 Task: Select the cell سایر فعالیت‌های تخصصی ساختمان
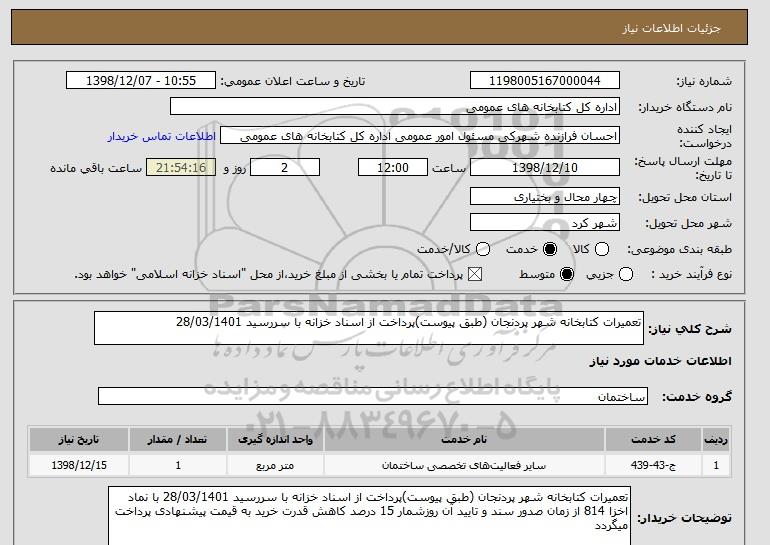click(464, 465)
